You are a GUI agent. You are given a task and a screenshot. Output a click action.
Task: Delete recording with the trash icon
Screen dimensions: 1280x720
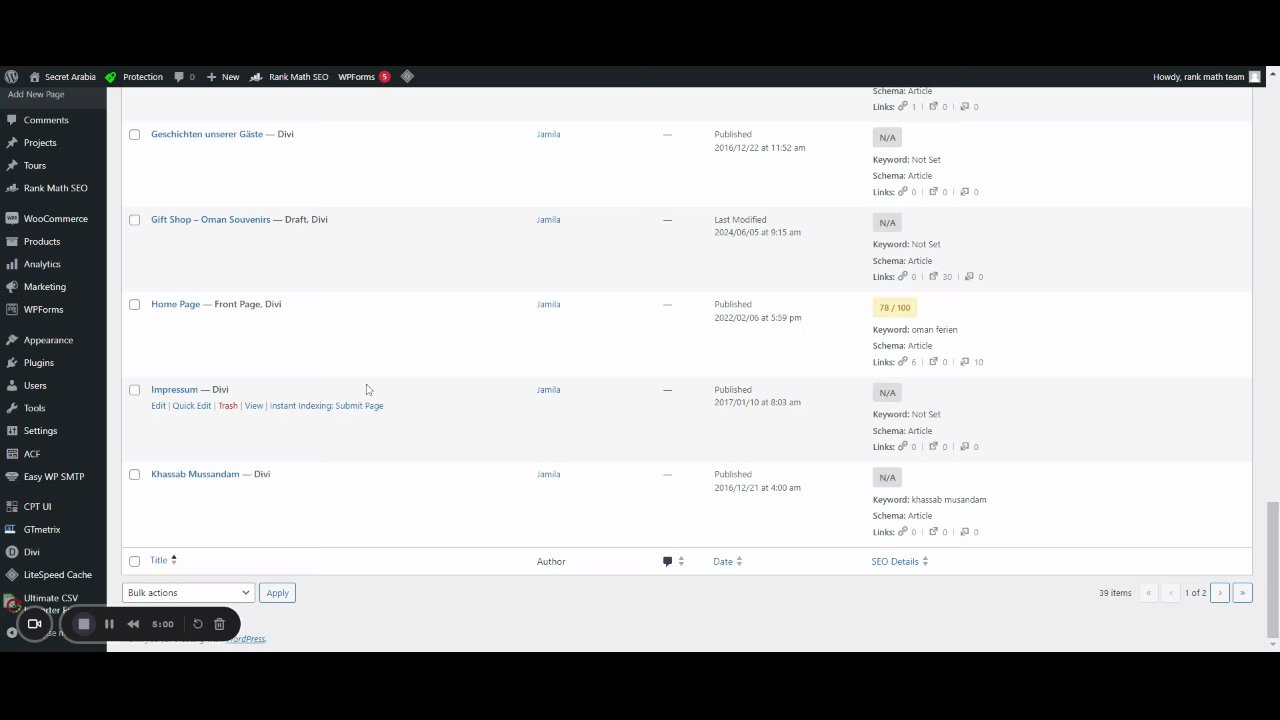[219, 624]
